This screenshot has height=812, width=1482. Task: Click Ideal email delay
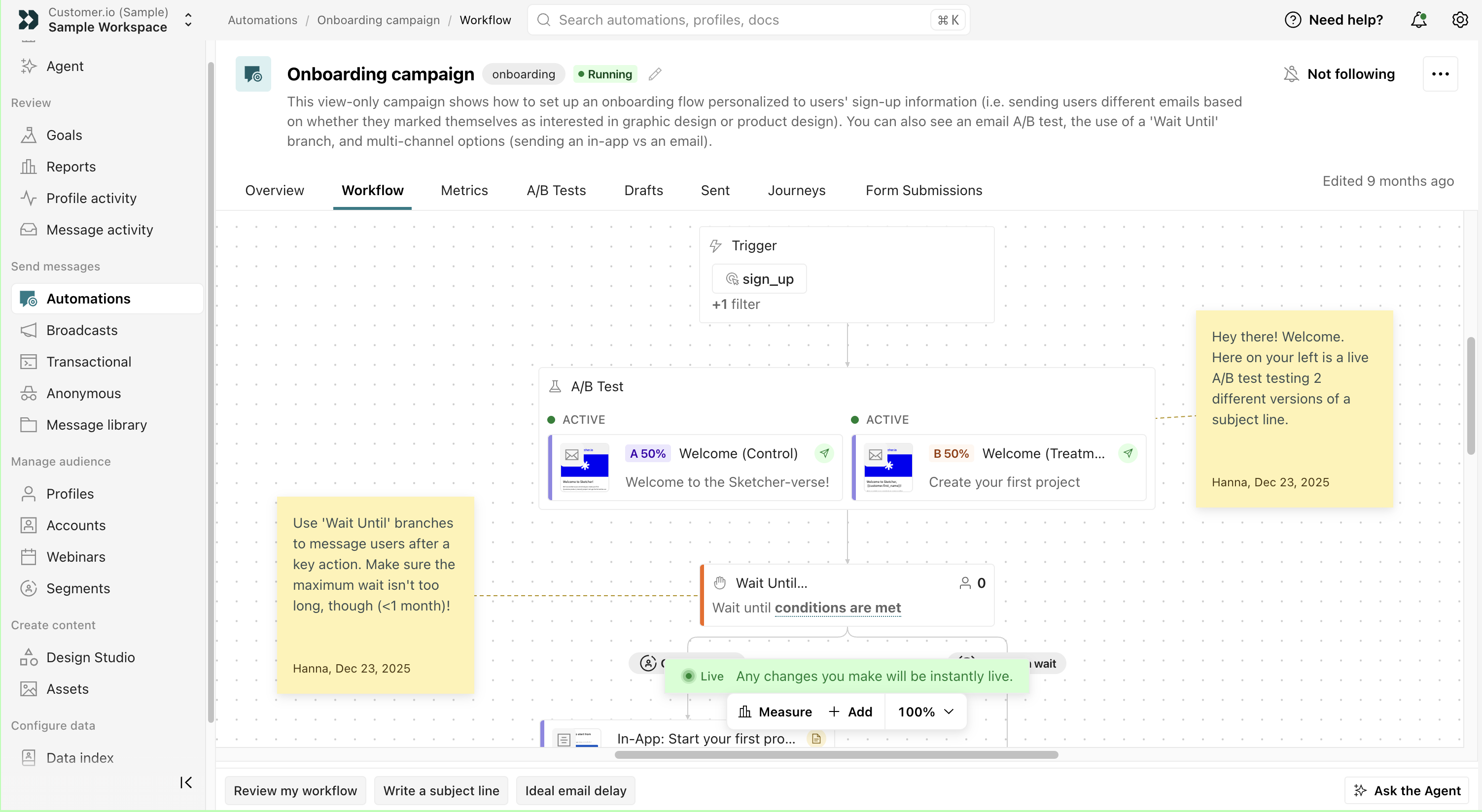tap(575, 791)
